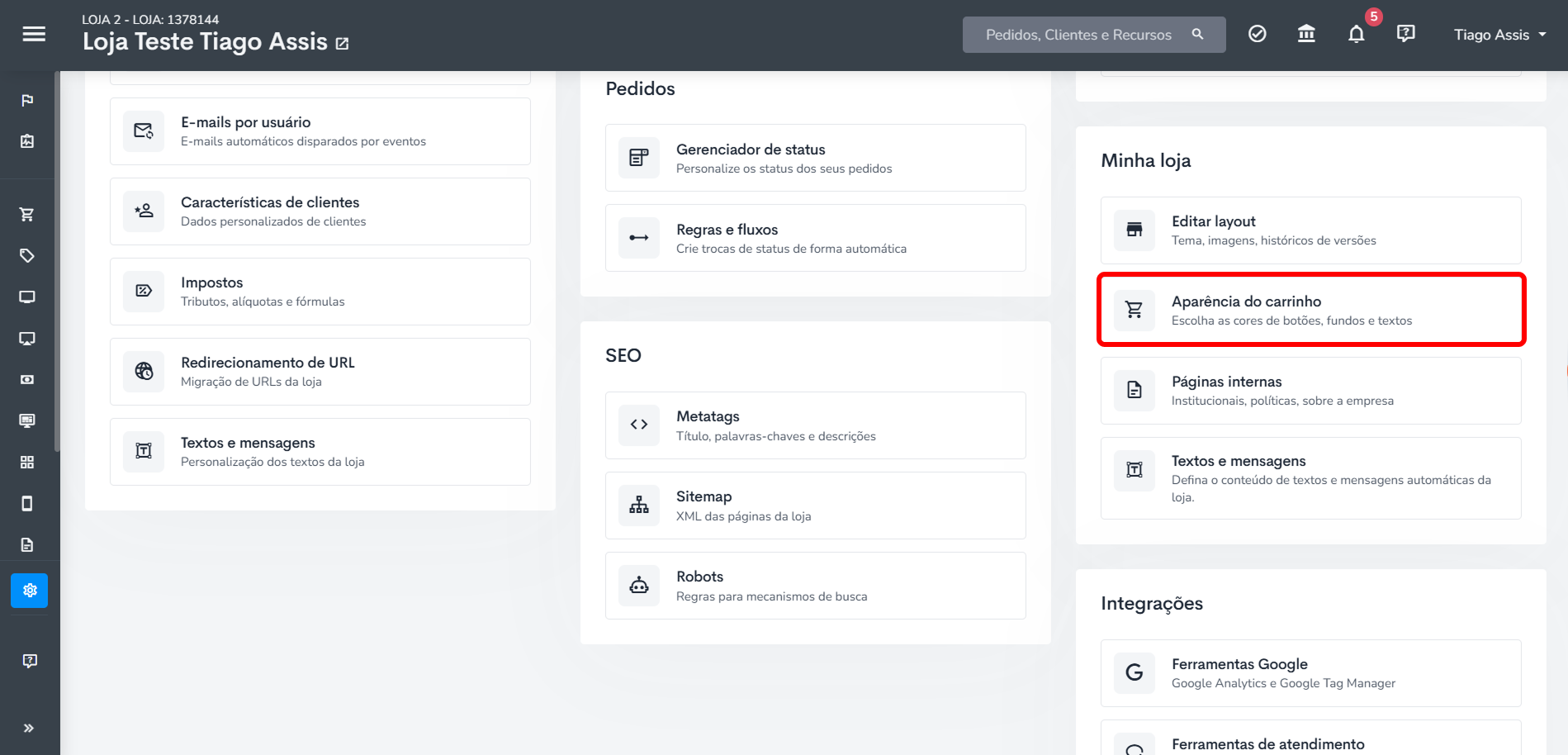Open external store link icon beside title
This screenshot has height=755, width=1568.
coord(342,43)
